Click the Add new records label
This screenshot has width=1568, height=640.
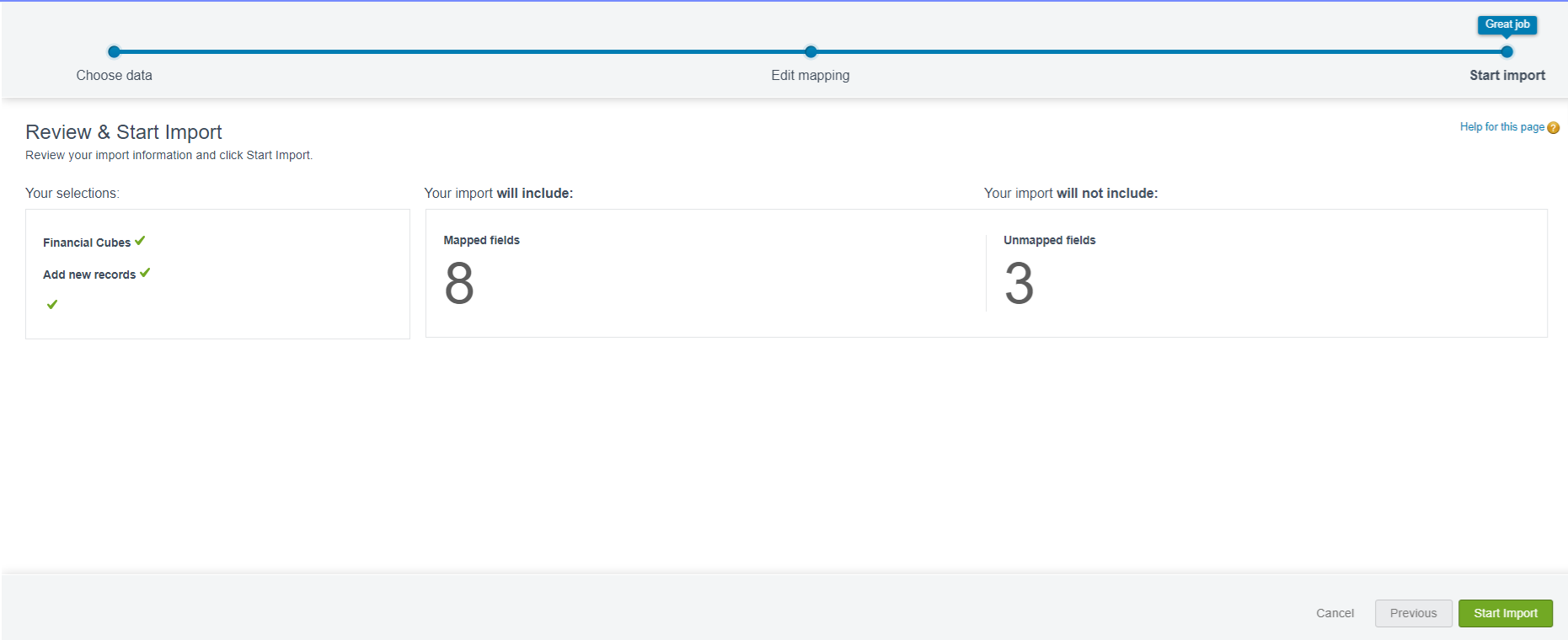tap(89, 275)
